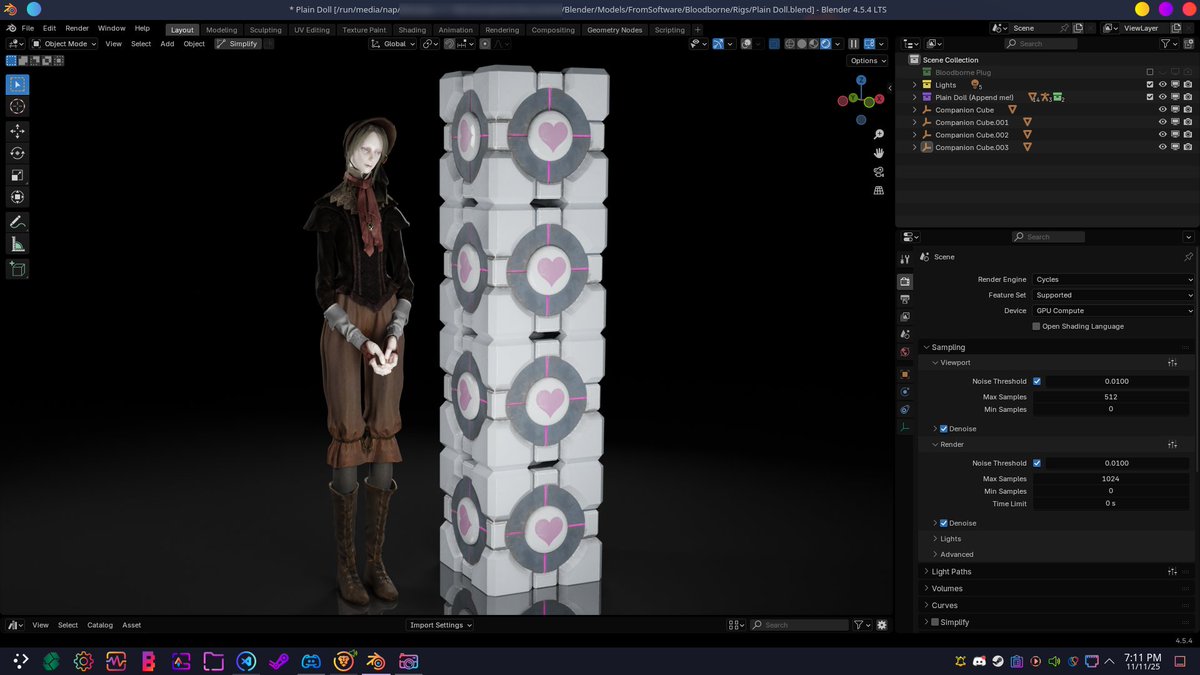The height and width of the screenshot is (675, 1200).
Task: Open the Global transform orientation dropdown
Action: [392, 44]
